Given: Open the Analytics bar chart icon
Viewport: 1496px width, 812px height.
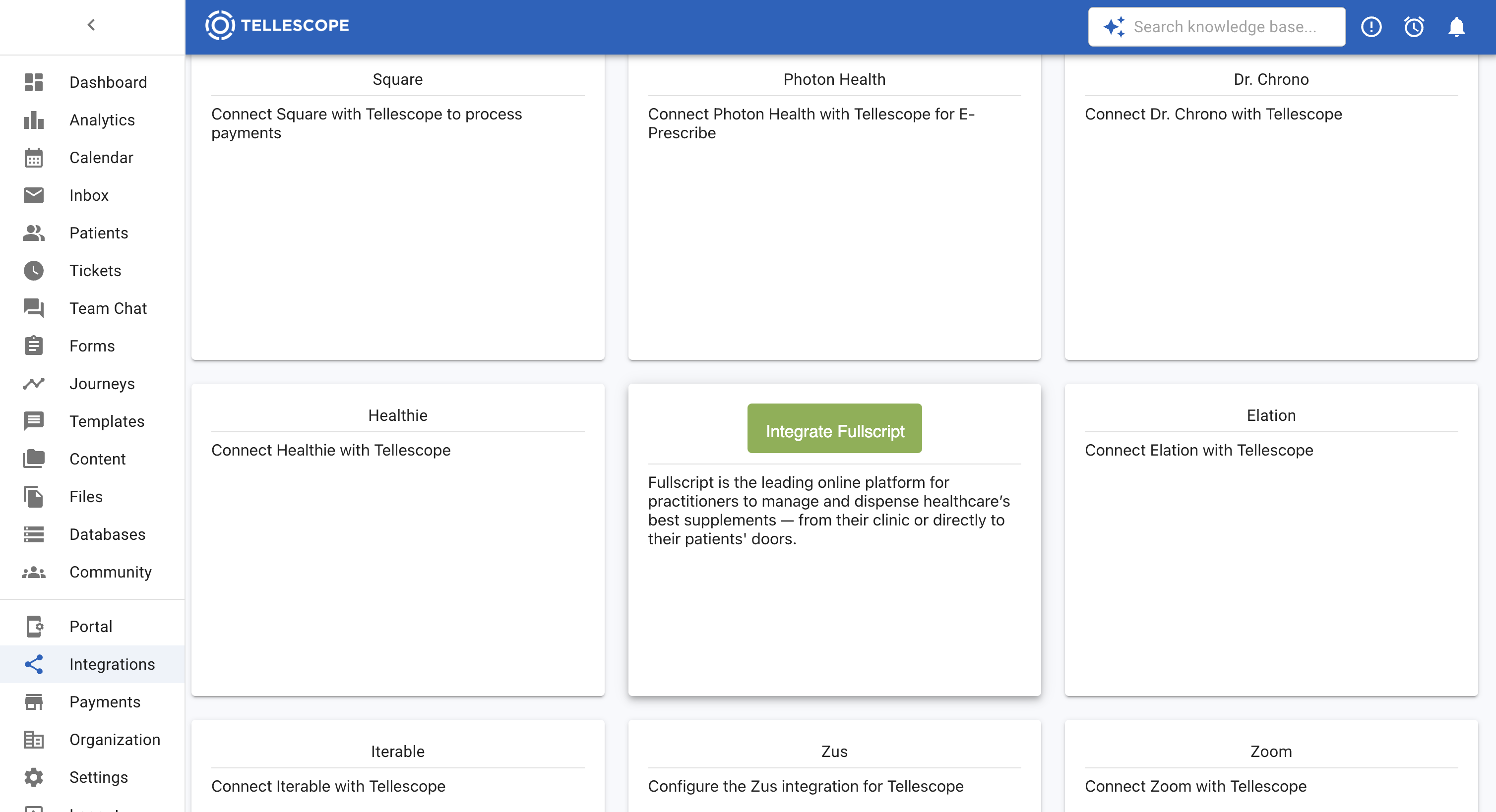Looking at the screenshot, I should (34, 119).
